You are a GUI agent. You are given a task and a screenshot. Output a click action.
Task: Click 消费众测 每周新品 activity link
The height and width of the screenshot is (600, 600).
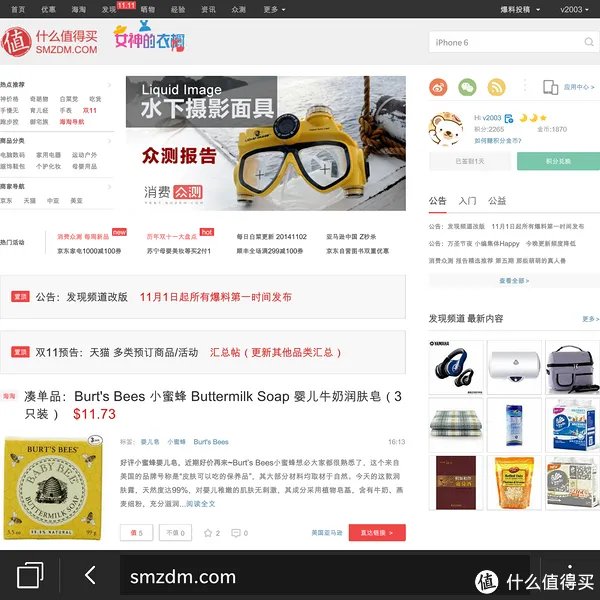point(83,236)
